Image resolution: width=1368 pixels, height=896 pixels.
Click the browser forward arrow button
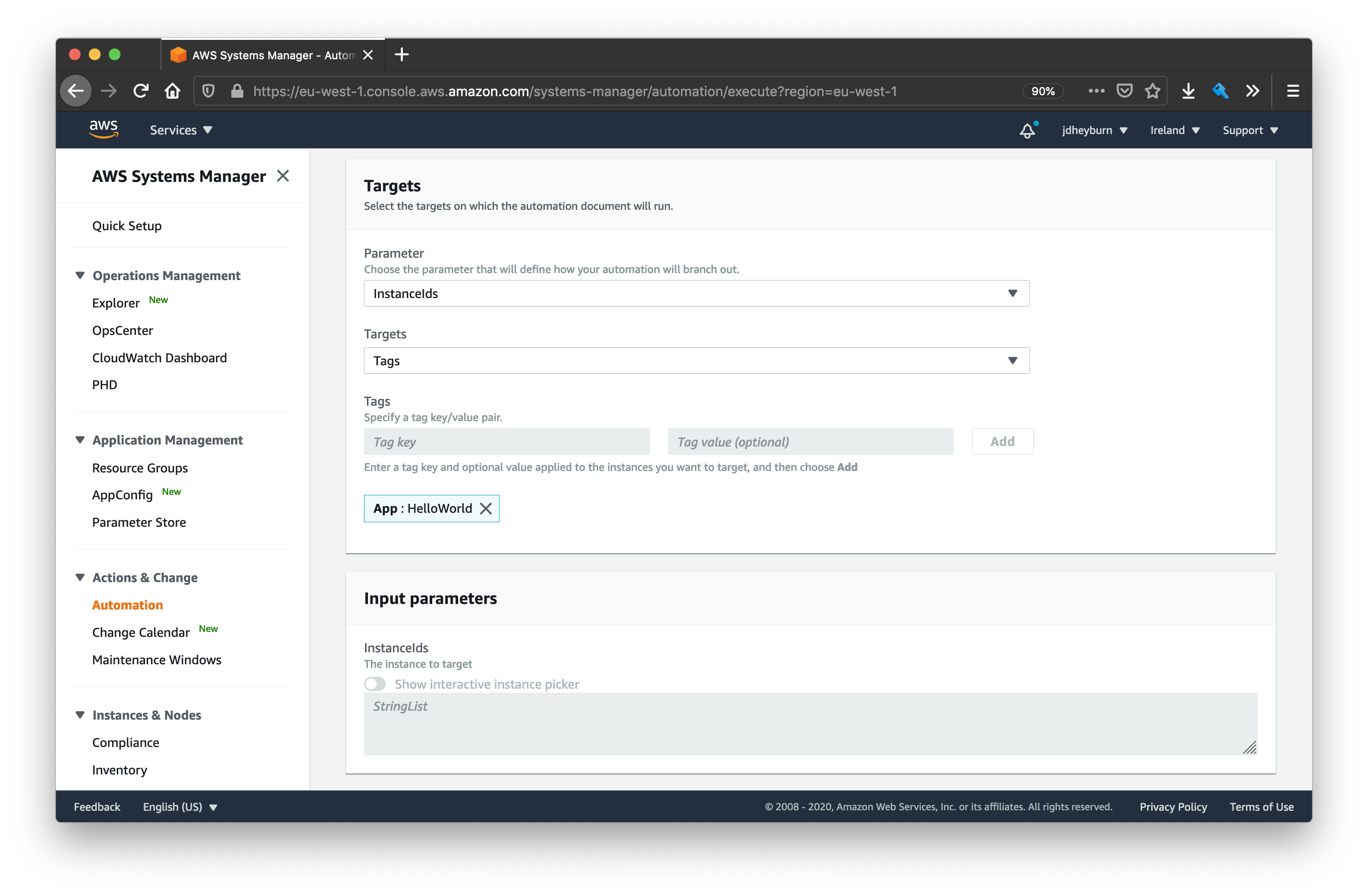tap(109, 91)
